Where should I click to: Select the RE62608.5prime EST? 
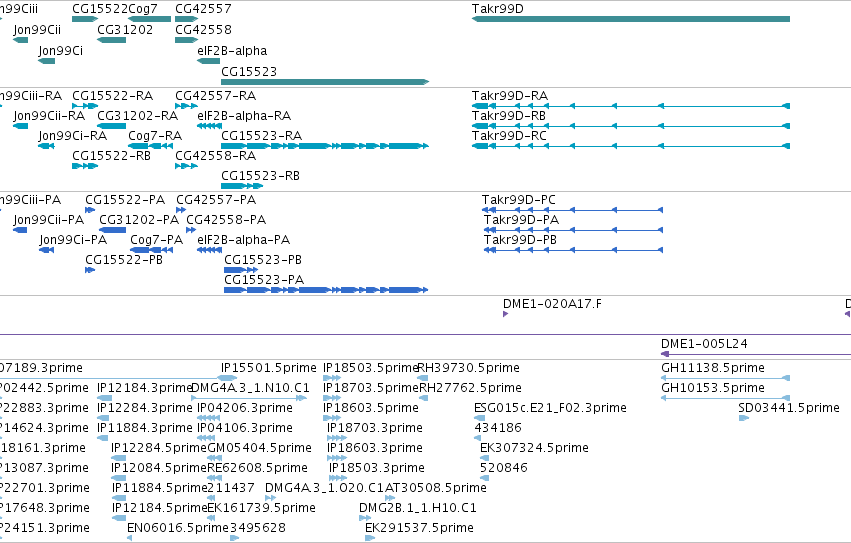click(x=215, y=478)
